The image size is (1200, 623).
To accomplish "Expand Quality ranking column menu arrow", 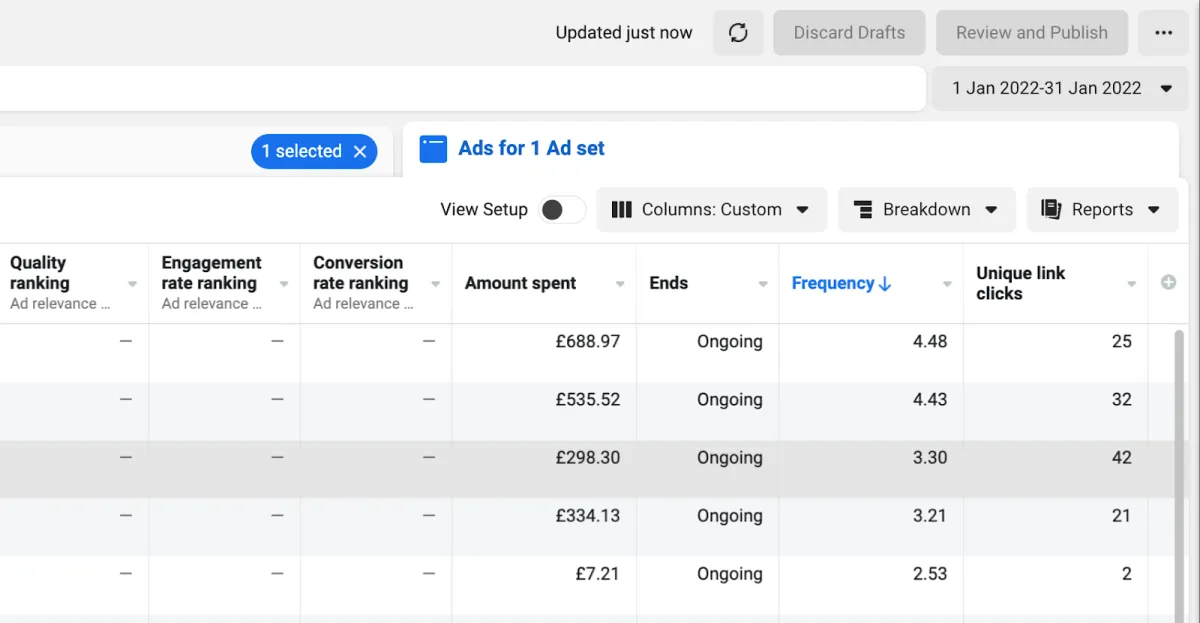I will click(x=133, y=284).
